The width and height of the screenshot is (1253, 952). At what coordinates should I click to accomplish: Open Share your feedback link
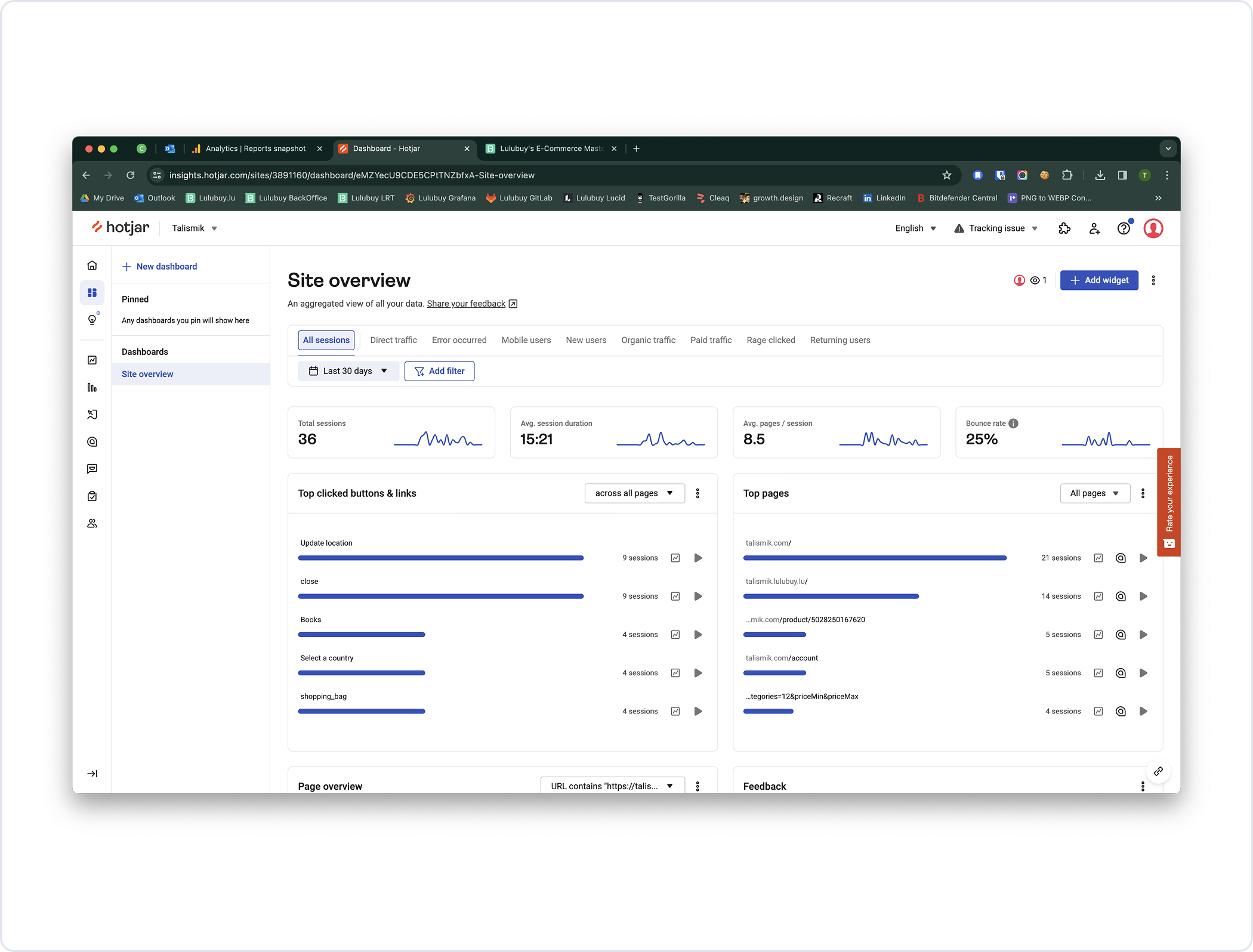coord(466,304)
